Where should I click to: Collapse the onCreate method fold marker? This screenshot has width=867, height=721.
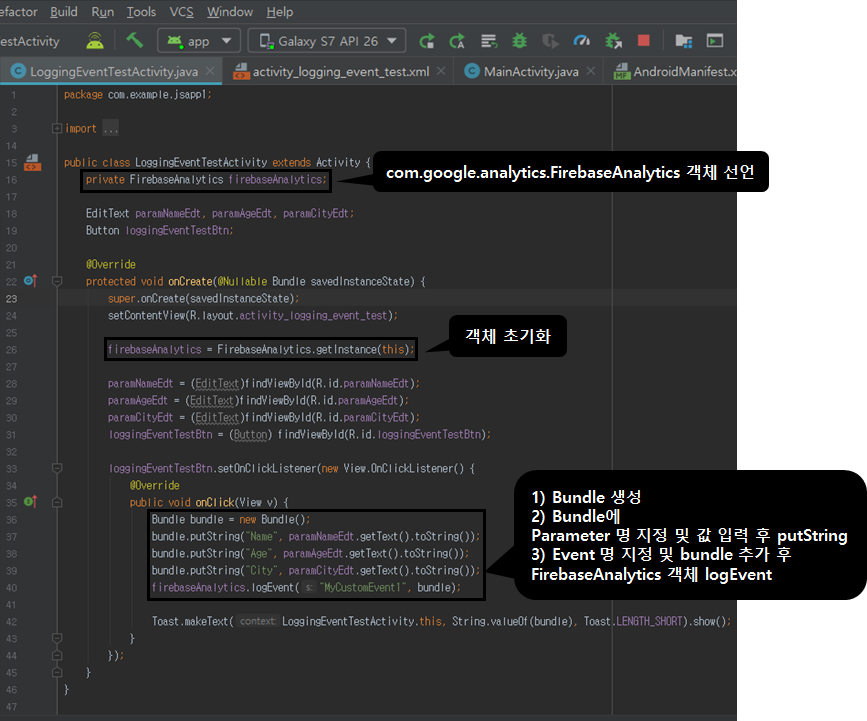(56, 281)
